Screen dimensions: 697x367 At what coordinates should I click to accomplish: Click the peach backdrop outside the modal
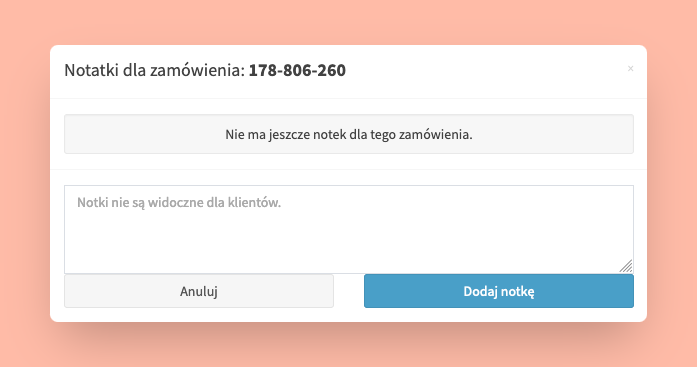(x=349, y=22)
